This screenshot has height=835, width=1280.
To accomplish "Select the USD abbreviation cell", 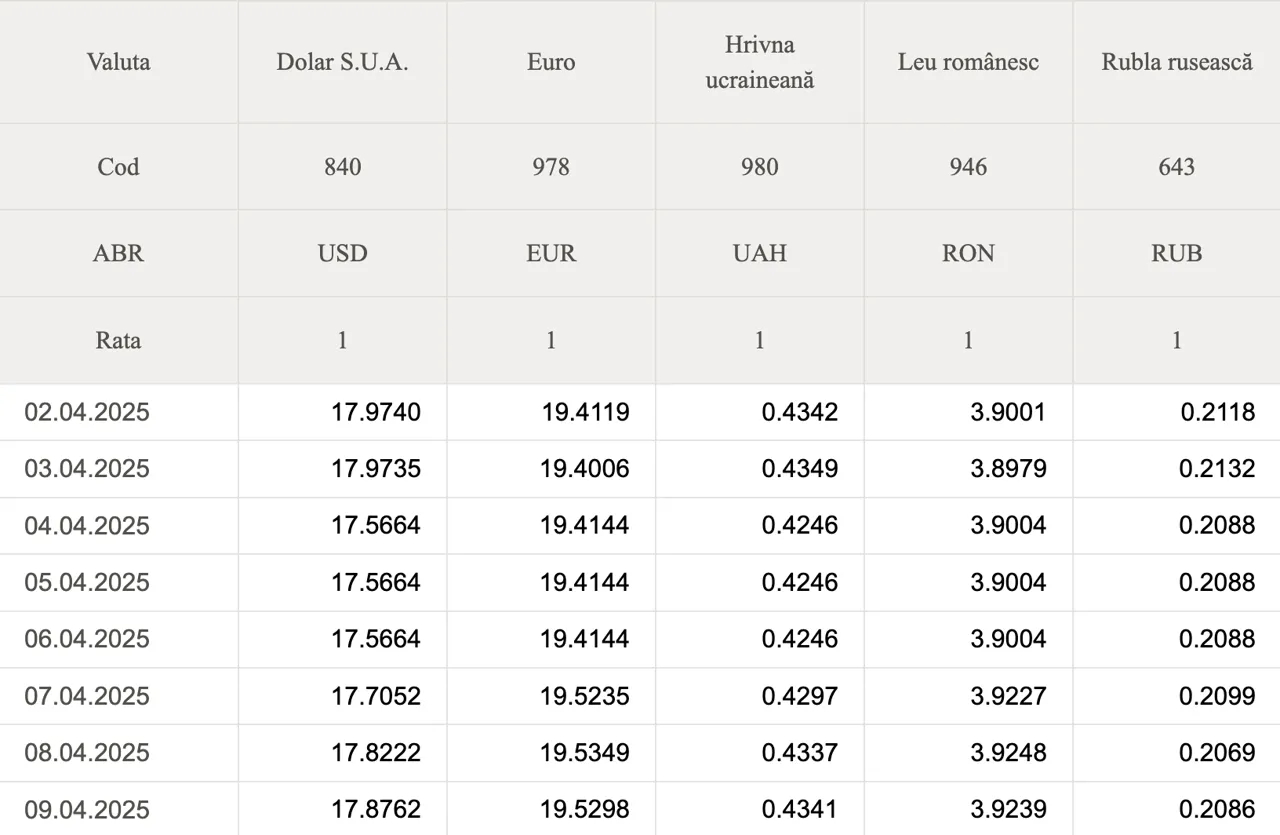I will pyautogui.click(x=342, y=253).
